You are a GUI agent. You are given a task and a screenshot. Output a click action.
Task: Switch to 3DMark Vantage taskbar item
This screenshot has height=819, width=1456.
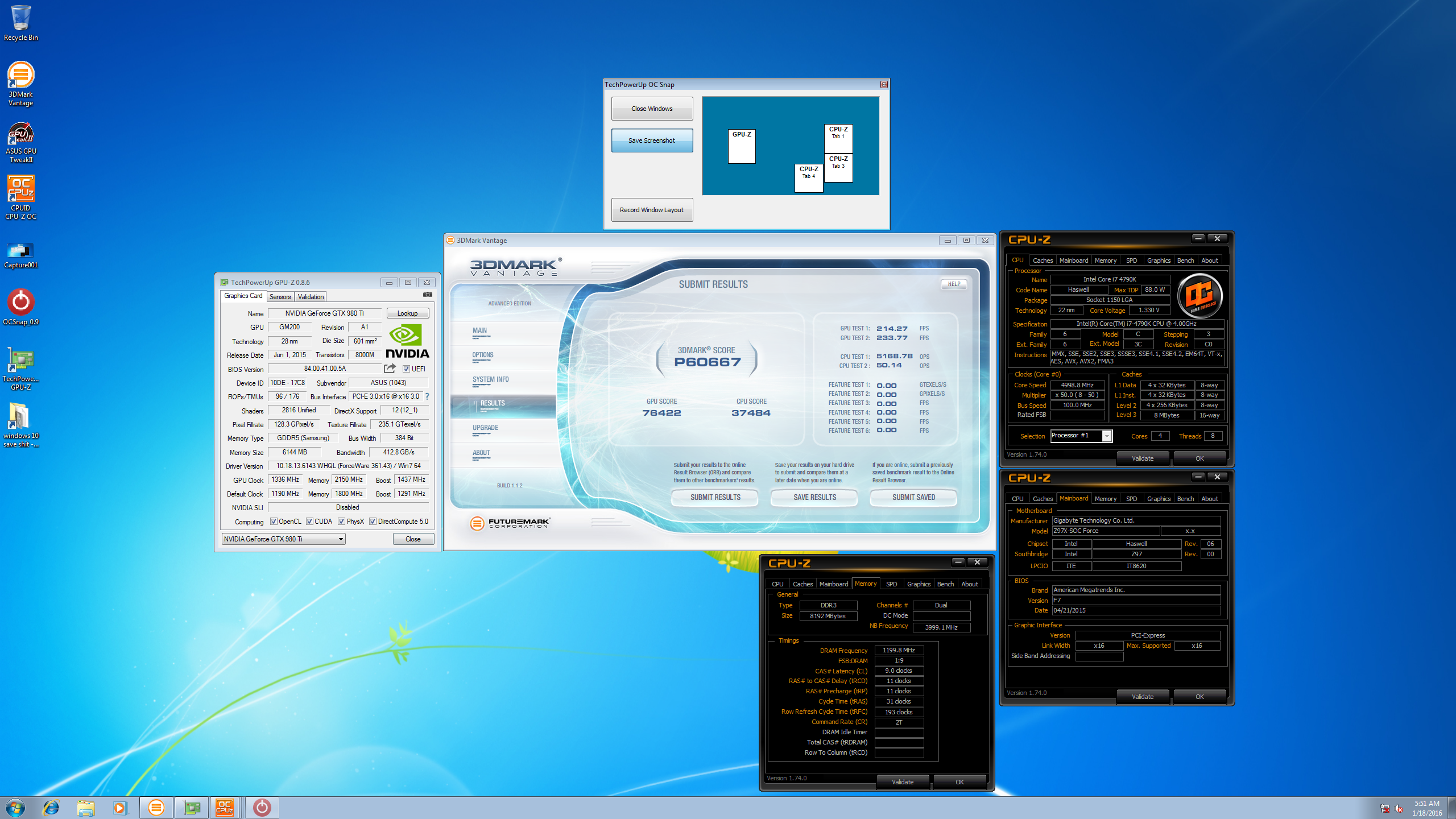(x=156, y=808)
